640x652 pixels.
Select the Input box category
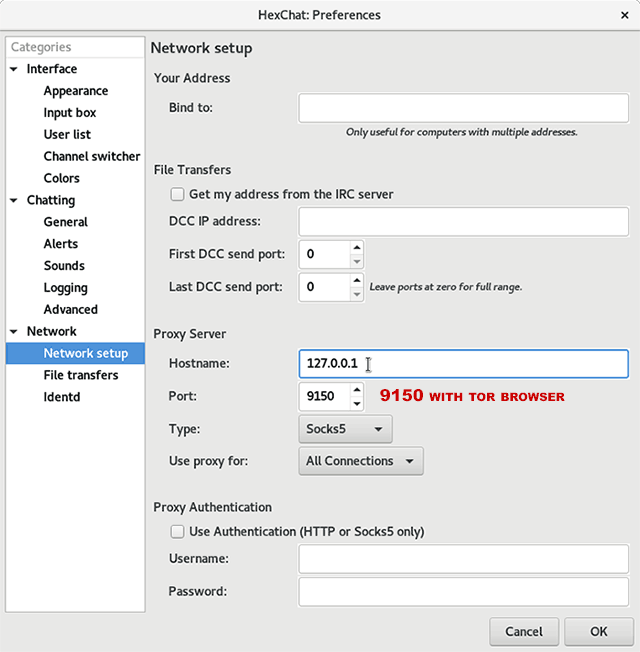tap(70, 113)
